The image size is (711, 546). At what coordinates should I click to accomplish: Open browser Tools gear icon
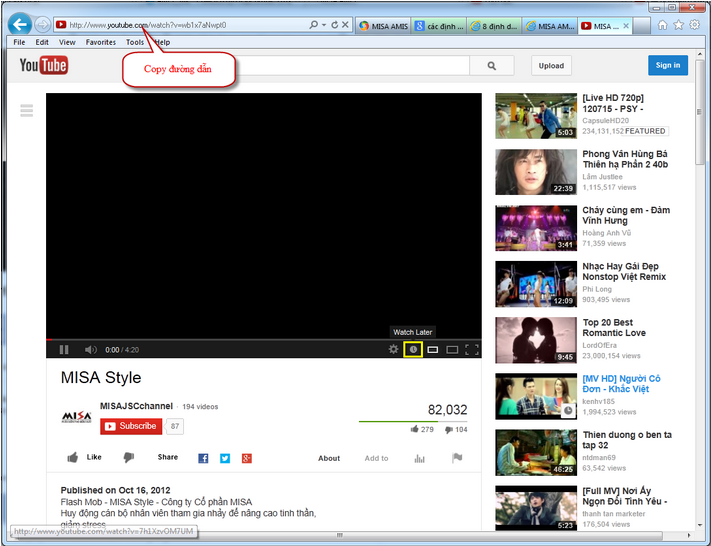coord(694,25)
